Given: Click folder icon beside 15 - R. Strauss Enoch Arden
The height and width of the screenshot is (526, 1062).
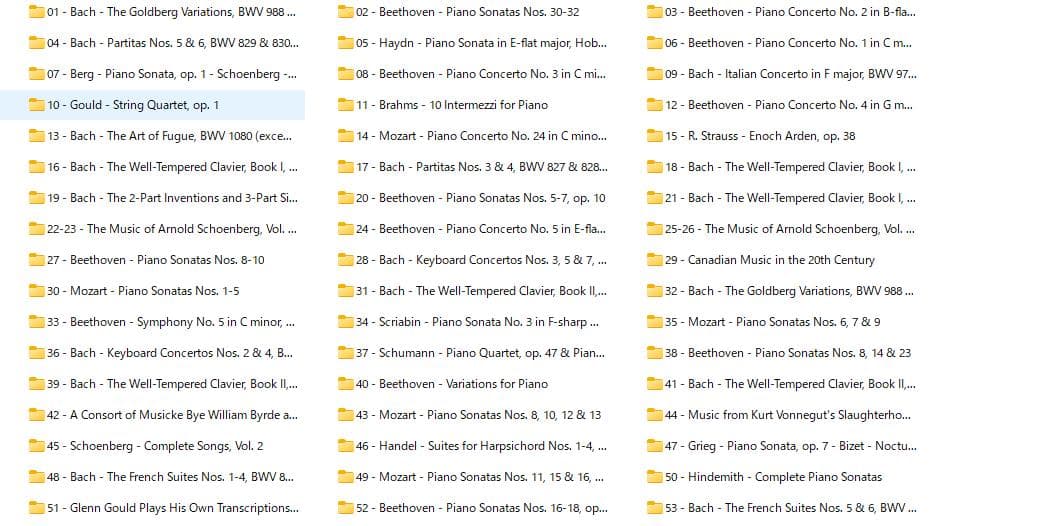Looking at the screenshot, I should [x=655, y=136].
